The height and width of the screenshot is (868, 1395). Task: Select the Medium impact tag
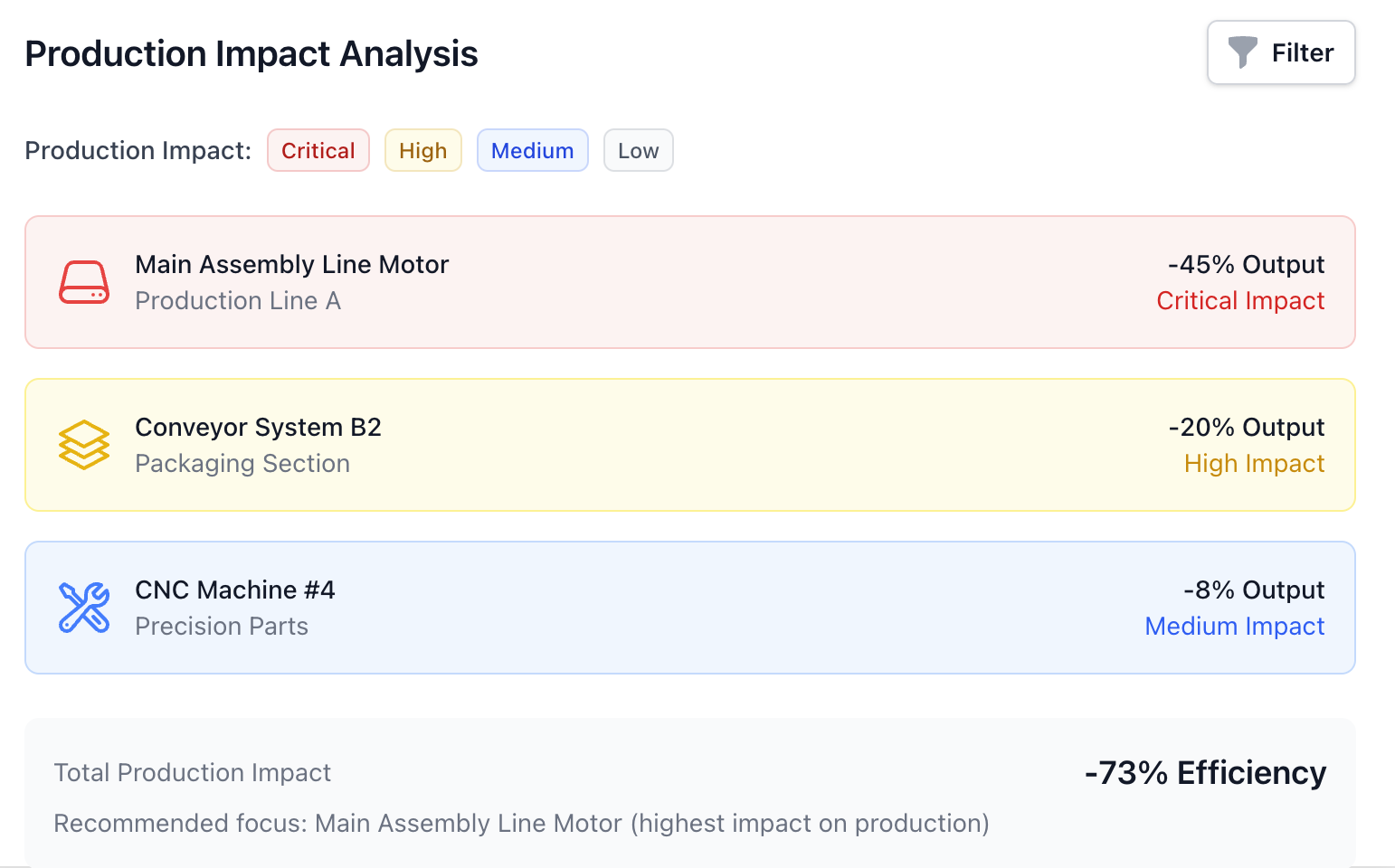(533, 150)
